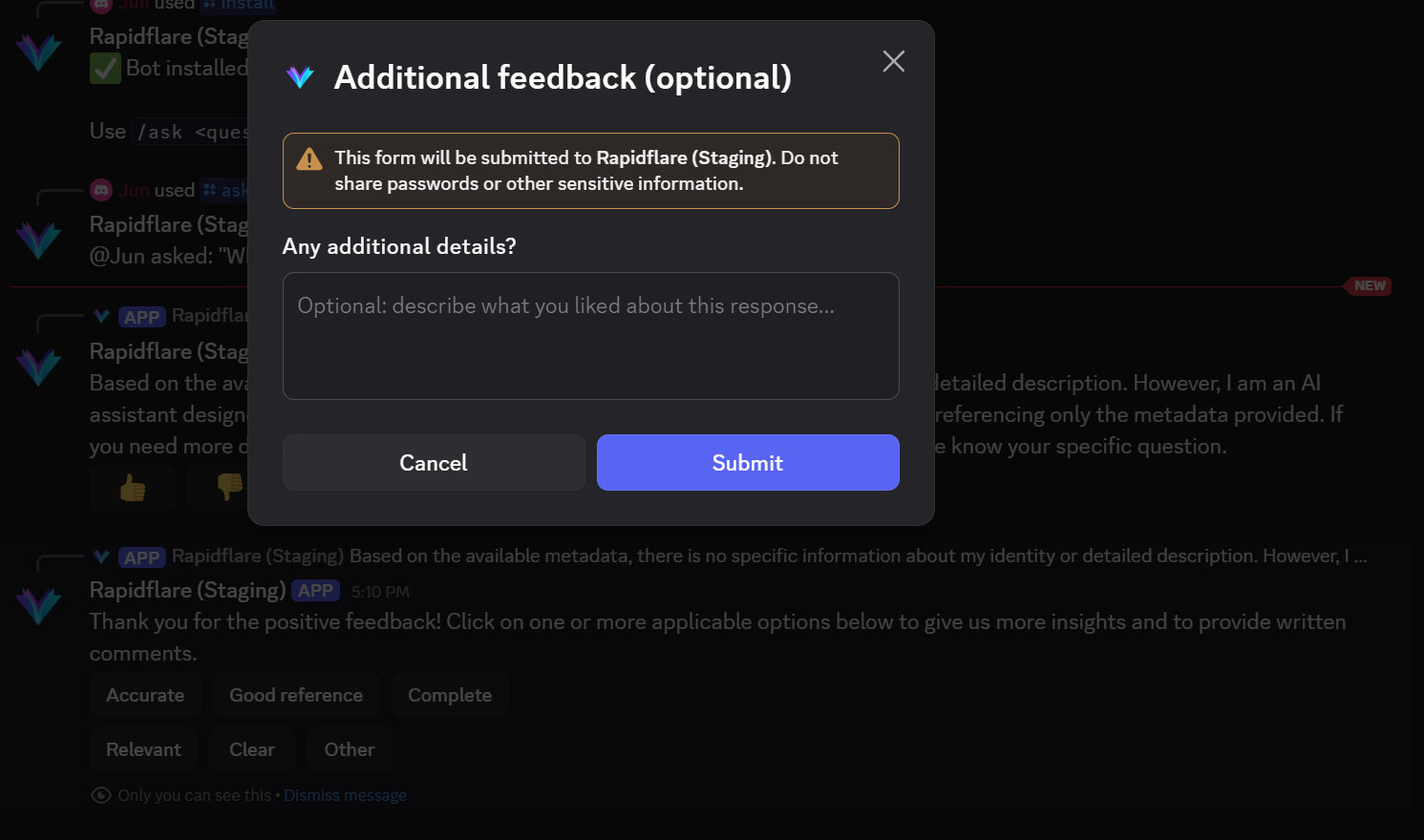
Task: Select the Accurate feedback option
Action: (145, 695)
